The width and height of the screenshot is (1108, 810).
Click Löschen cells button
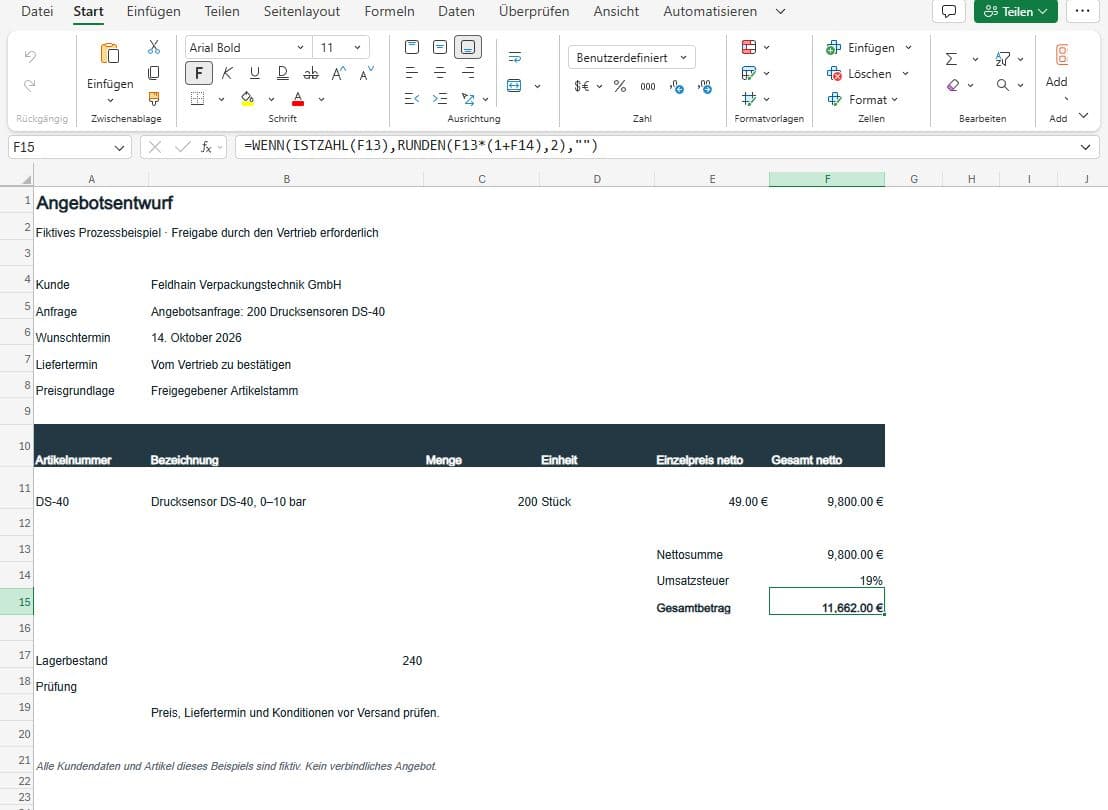click(x=859, y=74)
